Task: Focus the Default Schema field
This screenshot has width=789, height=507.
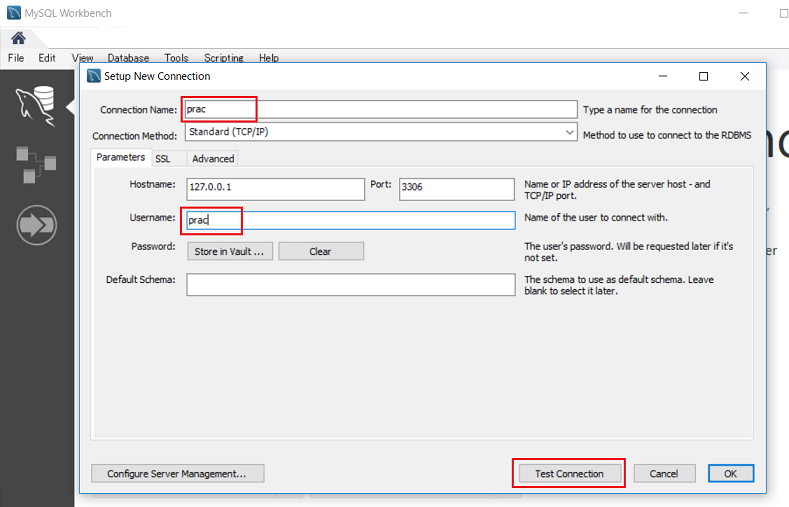Action: (351, 285)
